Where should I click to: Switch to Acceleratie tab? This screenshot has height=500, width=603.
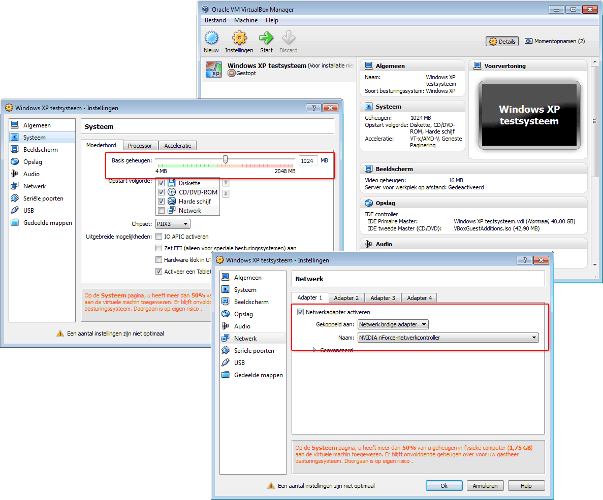pos(178,146)
